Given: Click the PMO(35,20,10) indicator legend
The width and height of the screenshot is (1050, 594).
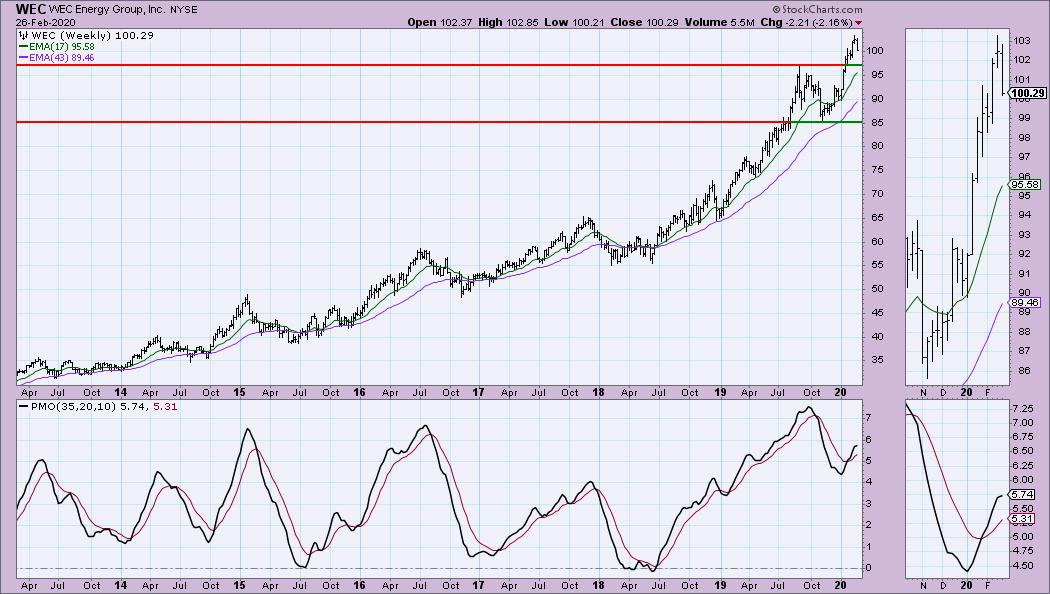Looking at the screenshot, I should (98, 406).
